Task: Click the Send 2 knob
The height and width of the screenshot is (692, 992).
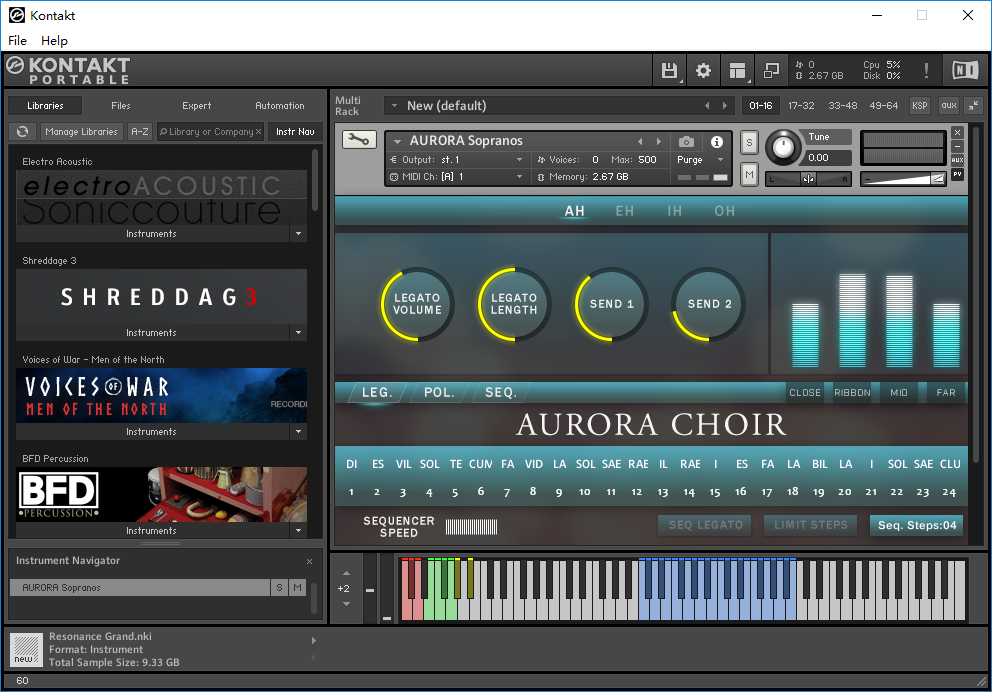Action: point(709,304)
